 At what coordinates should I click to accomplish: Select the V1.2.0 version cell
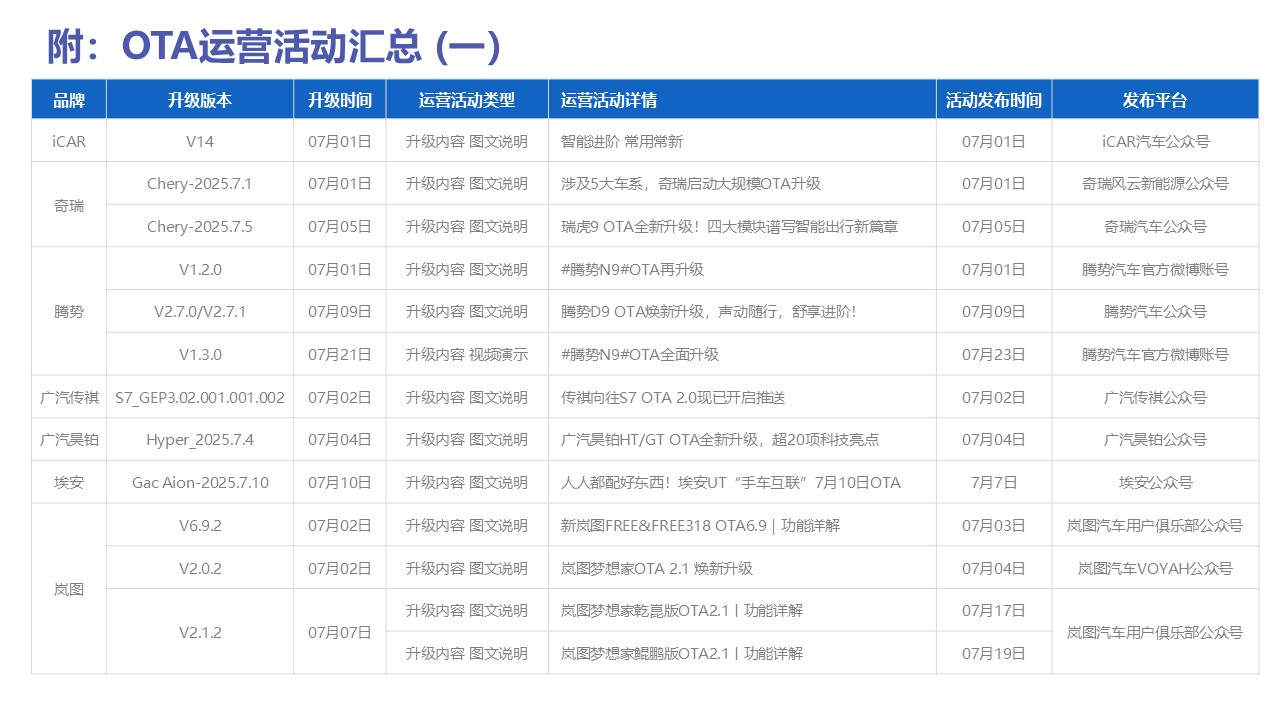tap(200, 269)
